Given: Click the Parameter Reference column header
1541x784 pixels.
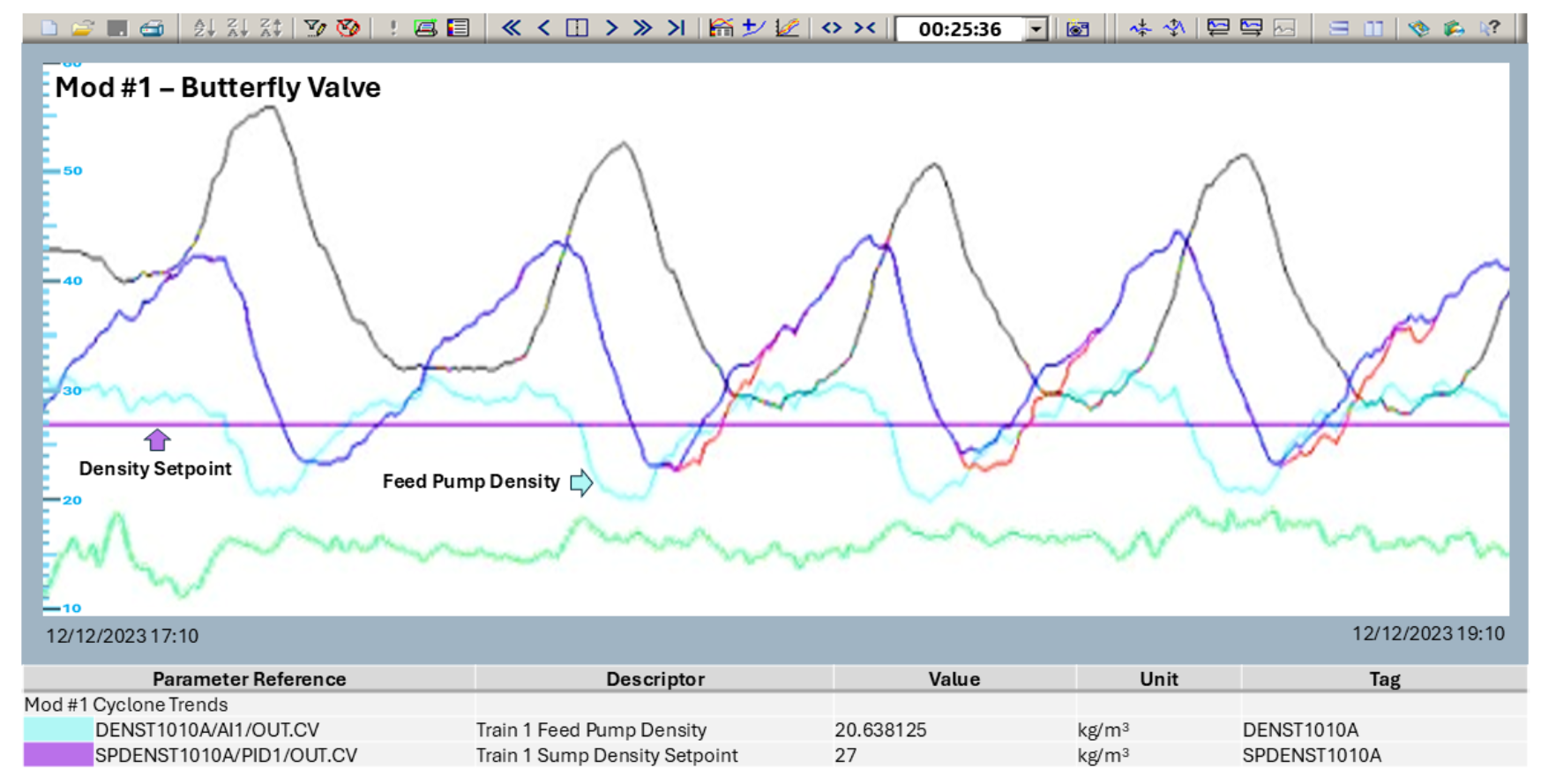Looking at the screenshot, I should pos(249,679).
